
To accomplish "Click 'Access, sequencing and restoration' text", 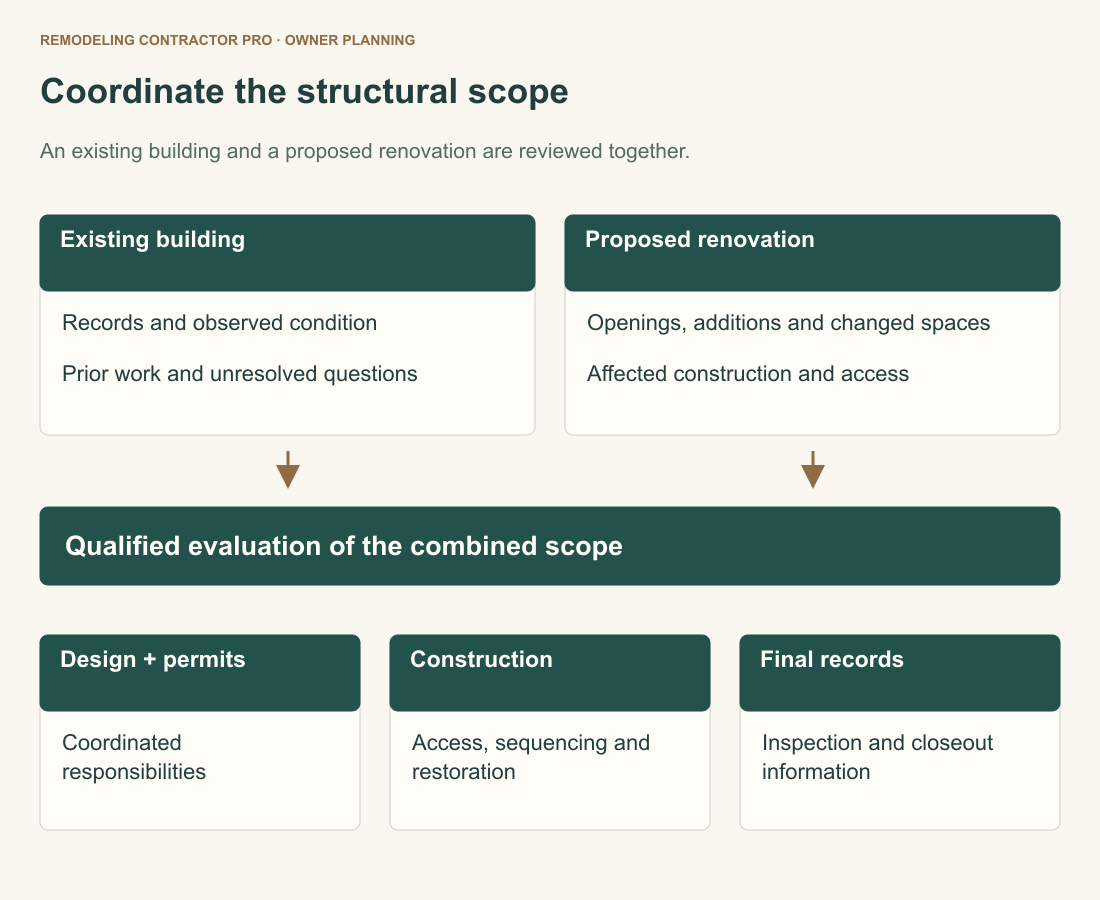I will click(531, 757).
